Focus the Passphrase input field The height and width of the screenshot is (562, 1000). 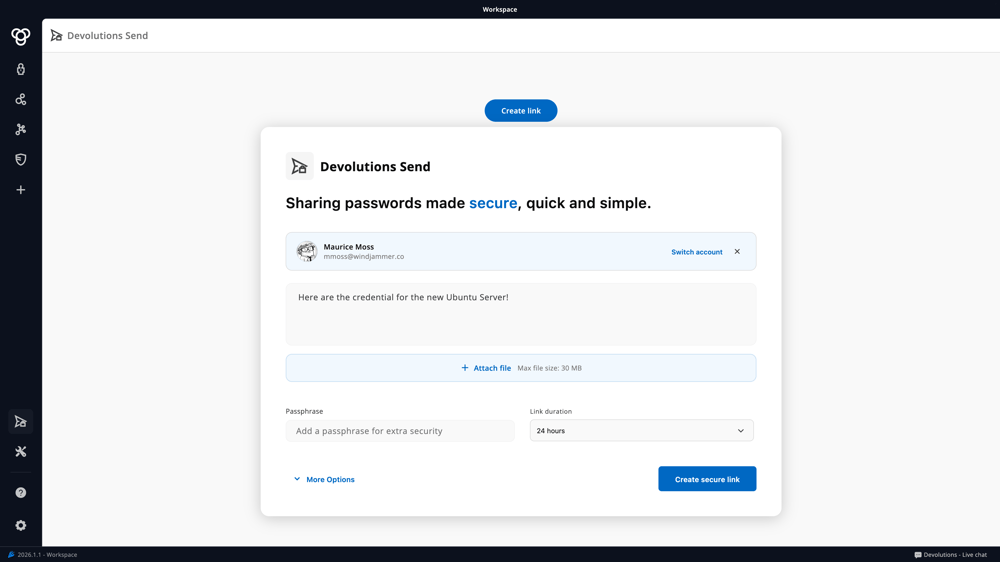click(400, 431)
